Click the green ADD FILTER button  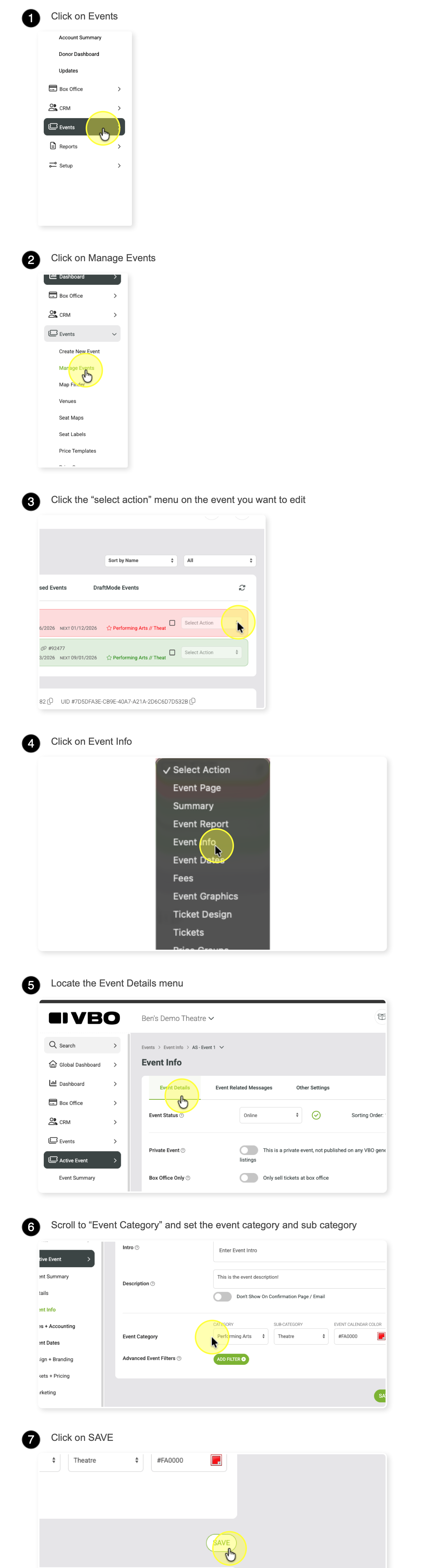point(231,1359)
